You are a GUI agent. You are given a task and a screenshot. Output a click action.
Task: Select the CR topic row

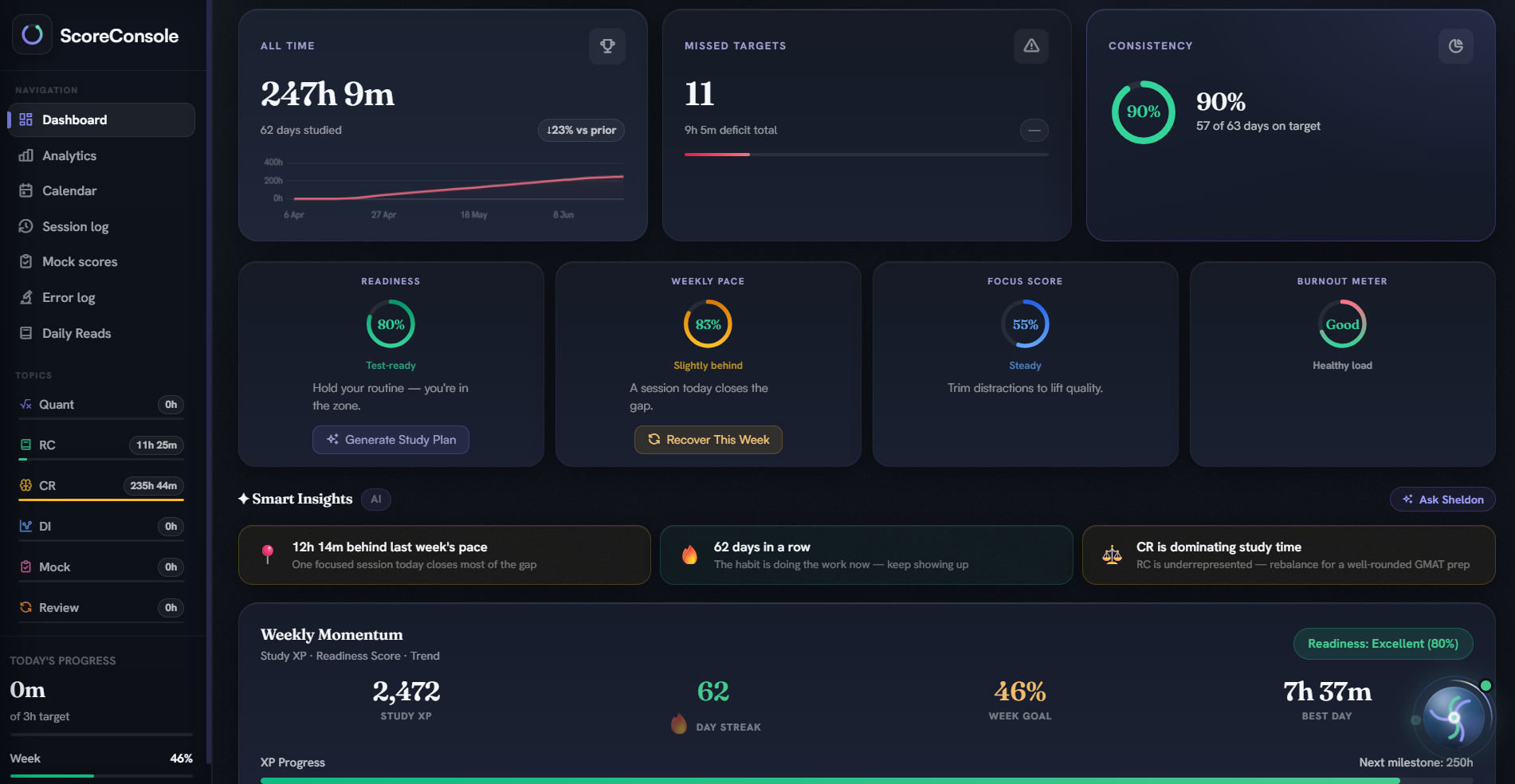point(101,487)
